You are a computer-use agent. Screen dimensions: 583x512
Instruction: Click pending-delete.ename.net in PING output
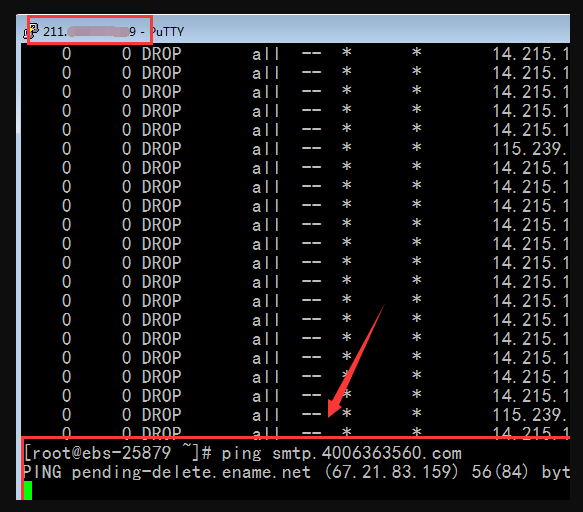coord(191,472)
